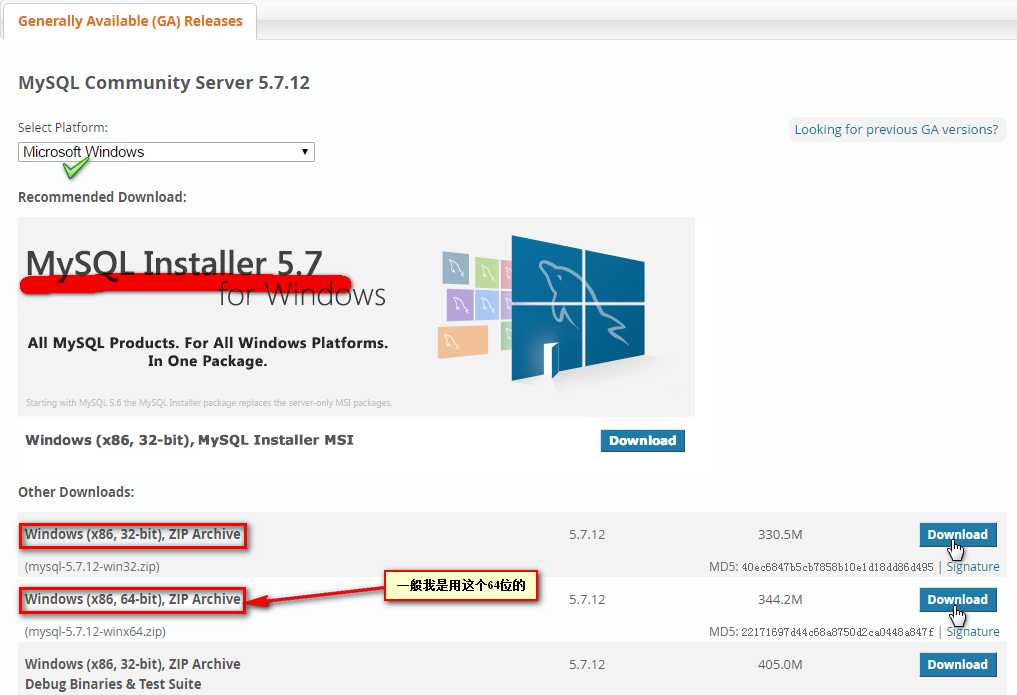Download the MySQL Installer MSI
The width and height of the screenshot is (1017, 695).
click(642, 440)
